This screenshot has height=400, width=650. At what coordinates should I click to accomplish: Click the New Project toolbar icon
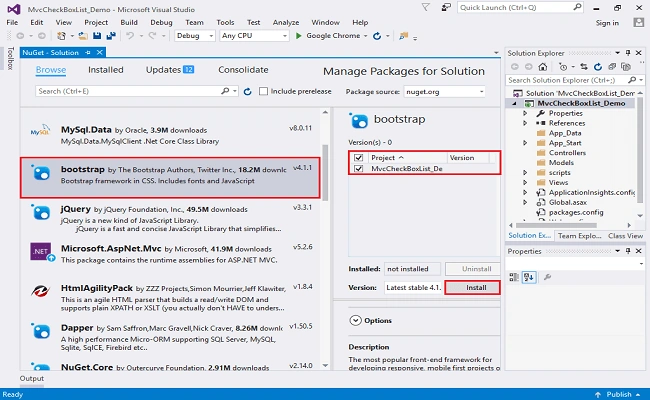point(61,36)
